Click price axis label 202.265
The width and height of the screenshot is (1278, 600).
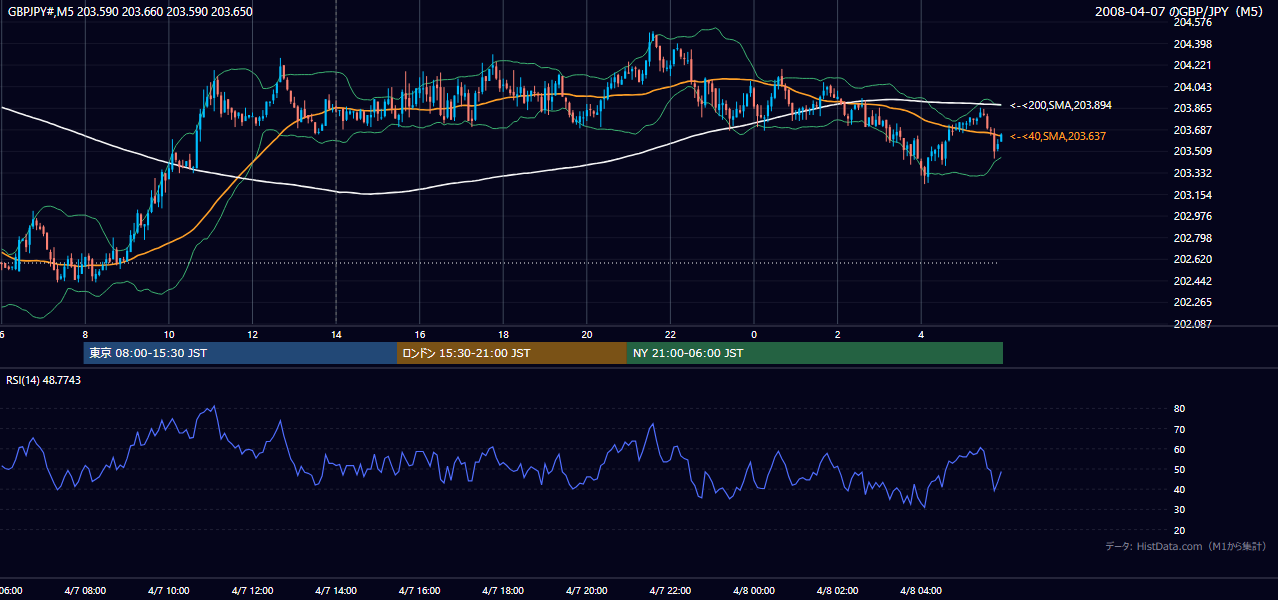point(1192,302)
